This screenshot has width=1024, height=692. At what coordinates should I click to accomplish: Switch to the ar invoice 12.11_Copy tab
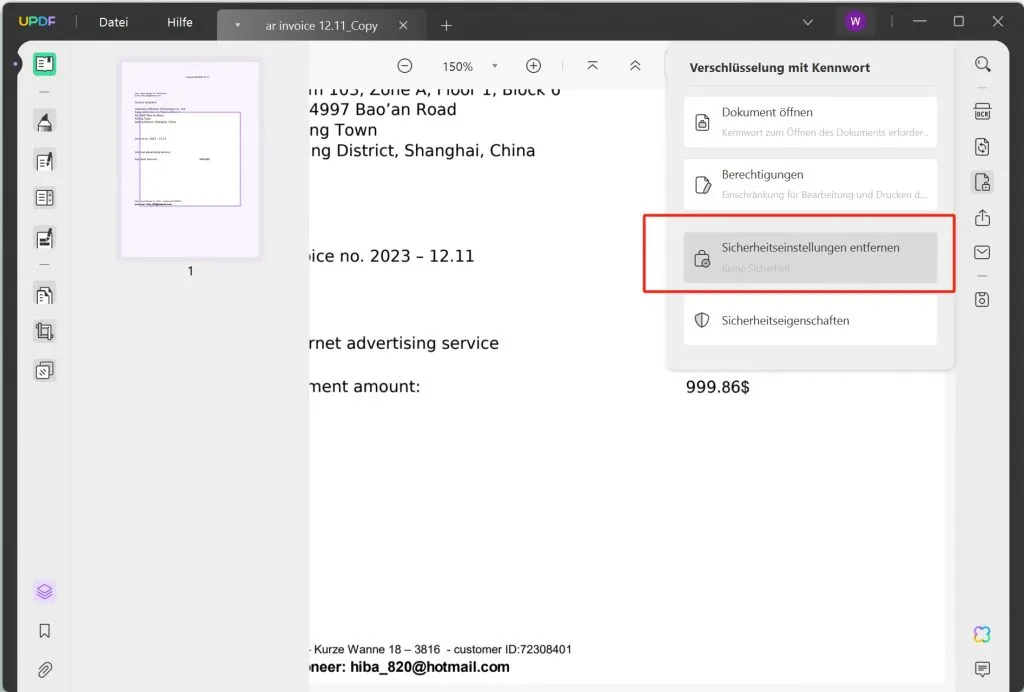(321, 25)
